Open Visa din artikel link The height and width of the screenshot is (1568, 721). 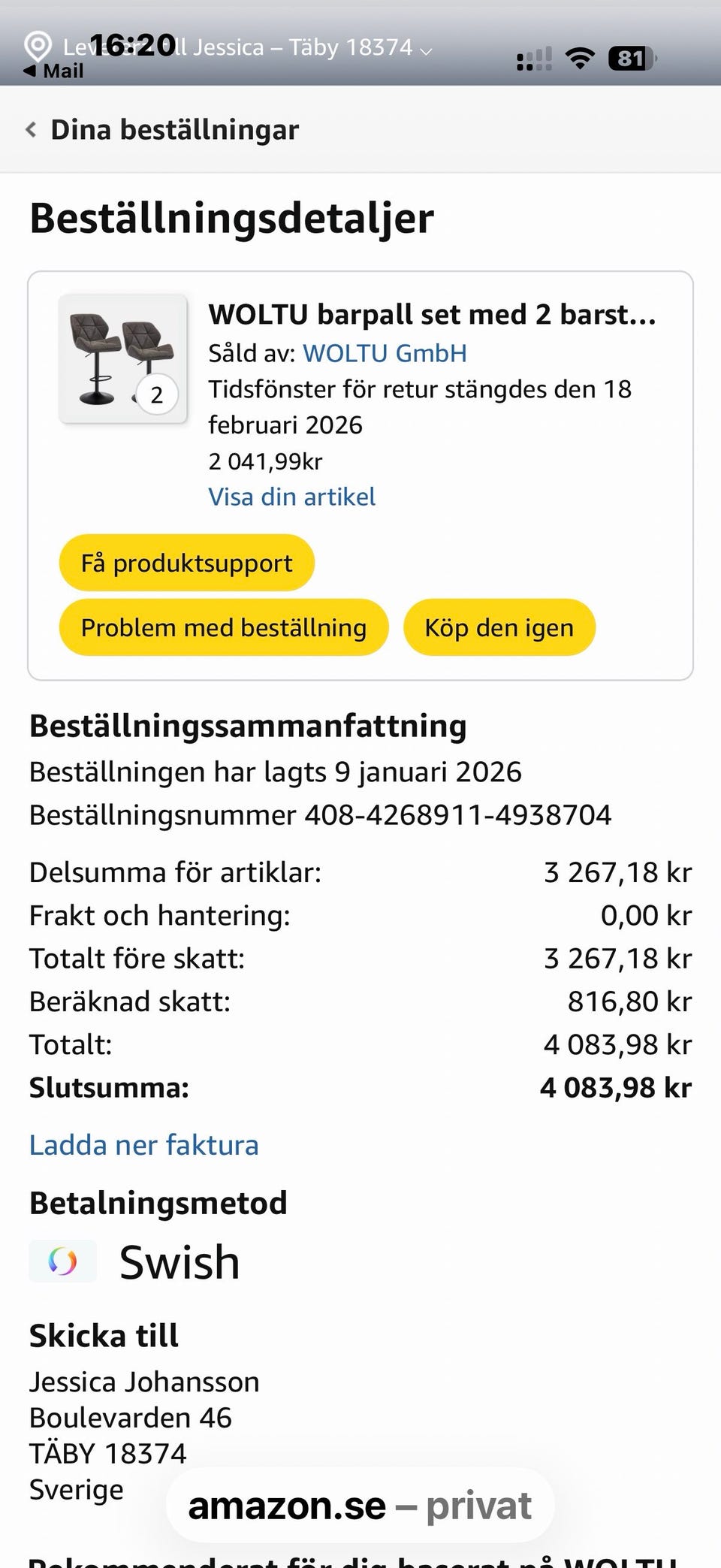[291, 497]
